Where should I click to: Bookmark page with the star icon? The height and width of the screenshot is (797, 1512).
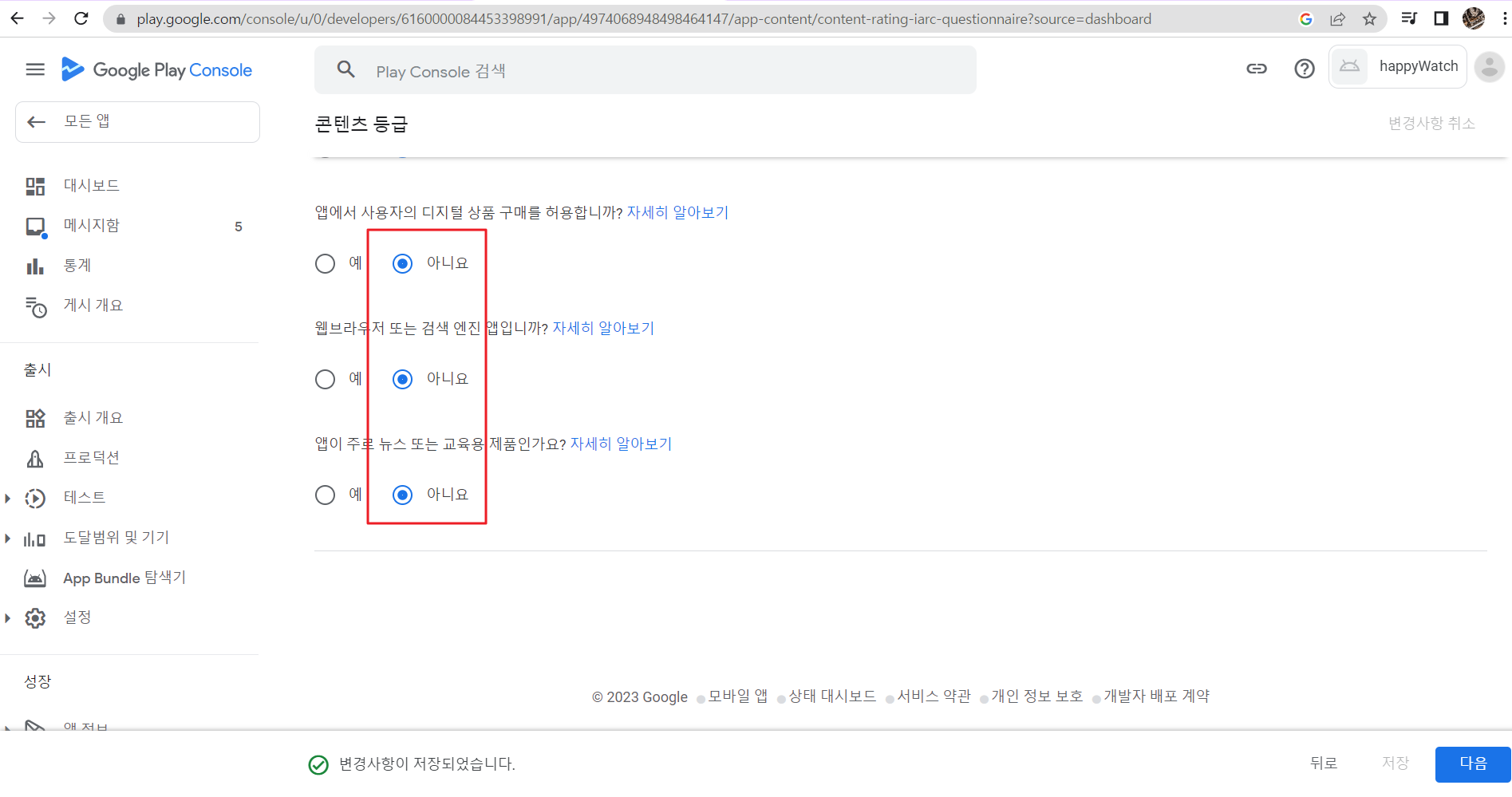pyautogui.click(x=1369, y=18)
